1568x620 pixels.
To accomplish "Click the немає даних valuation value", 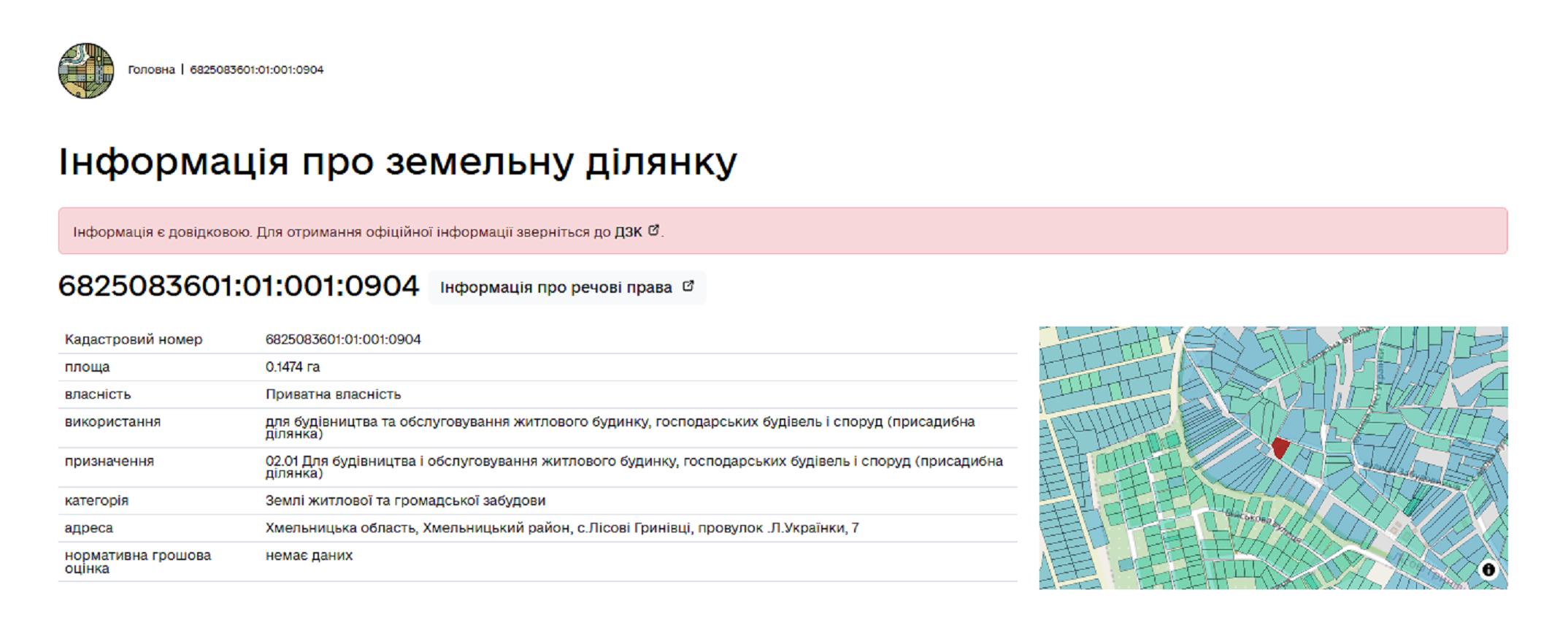I will [309, 556].
